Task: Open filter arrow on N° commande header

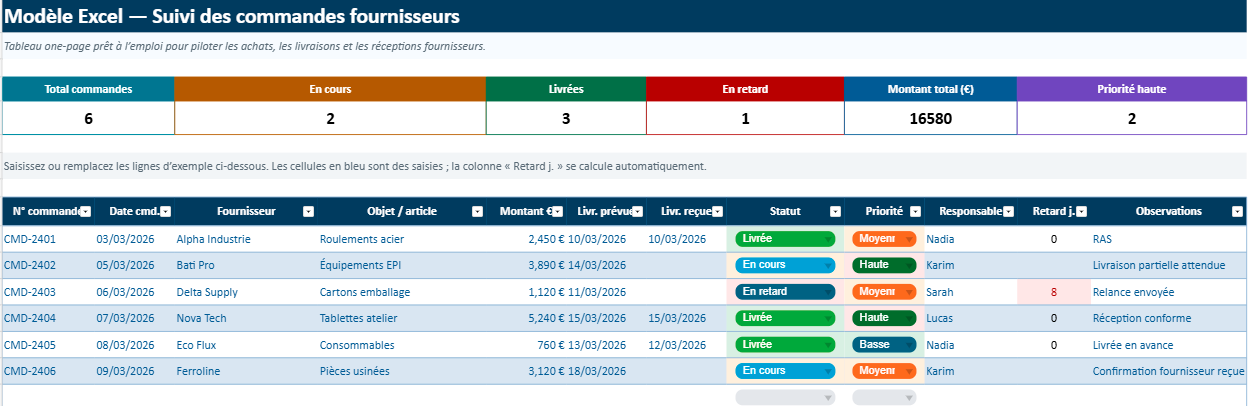Action: (x=85, y=212)
